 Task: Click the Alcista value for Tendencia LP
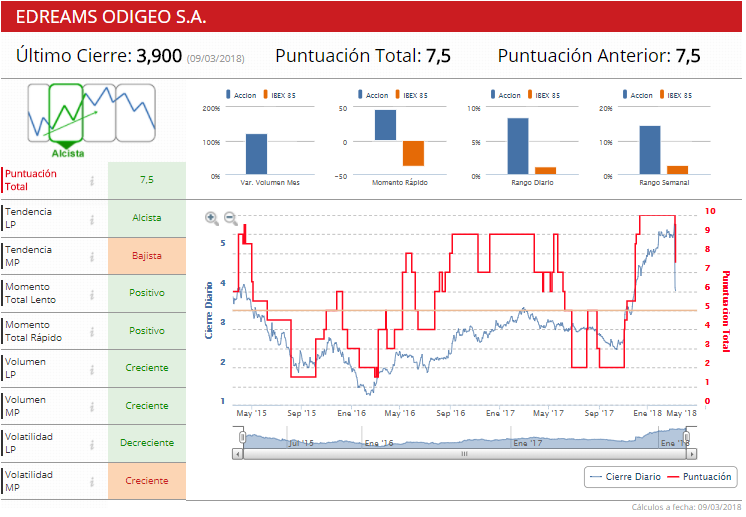coord(147,218)
